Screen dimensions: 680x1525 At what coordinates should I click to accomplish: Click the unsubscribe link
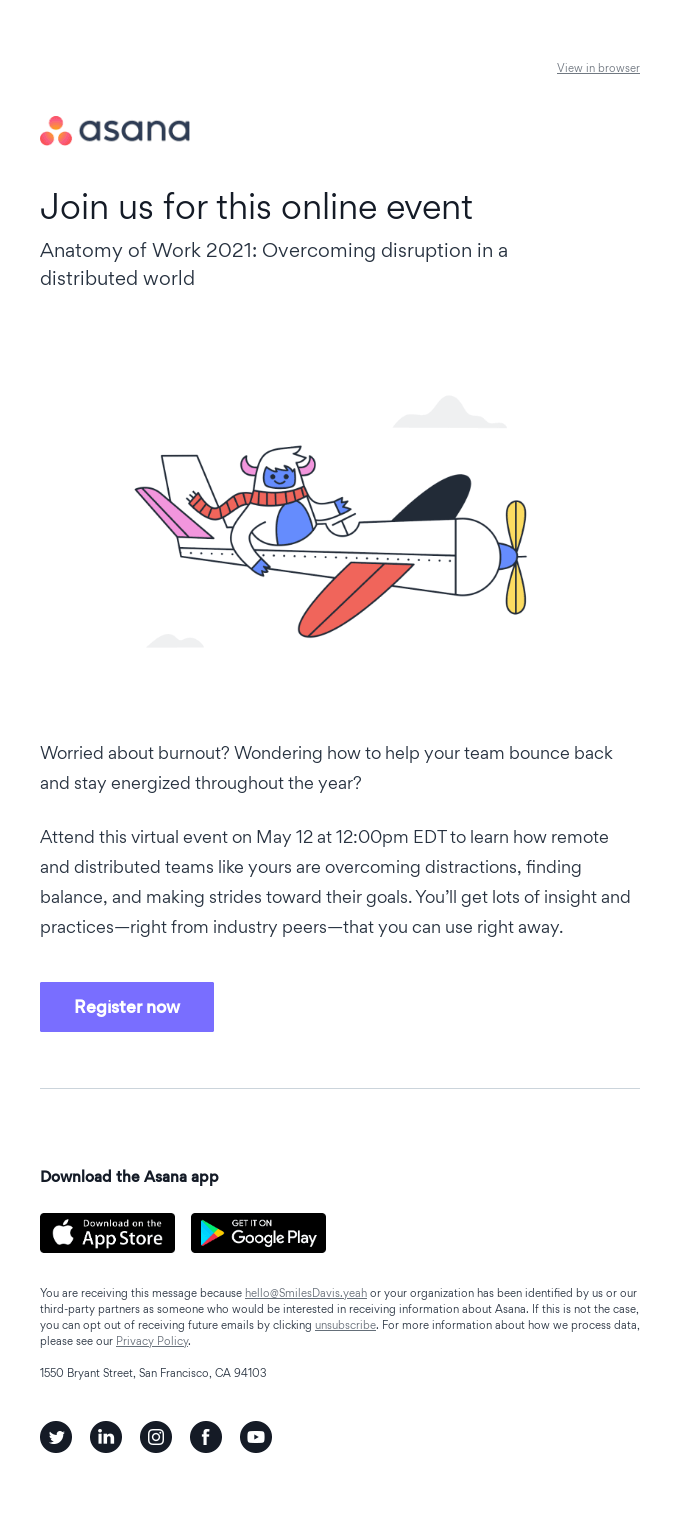coord(345,1325)
